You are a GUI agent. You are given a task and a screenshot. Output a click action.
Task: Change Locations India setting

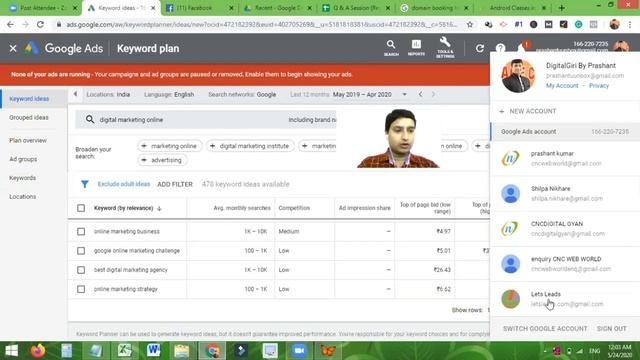(108, 94)
